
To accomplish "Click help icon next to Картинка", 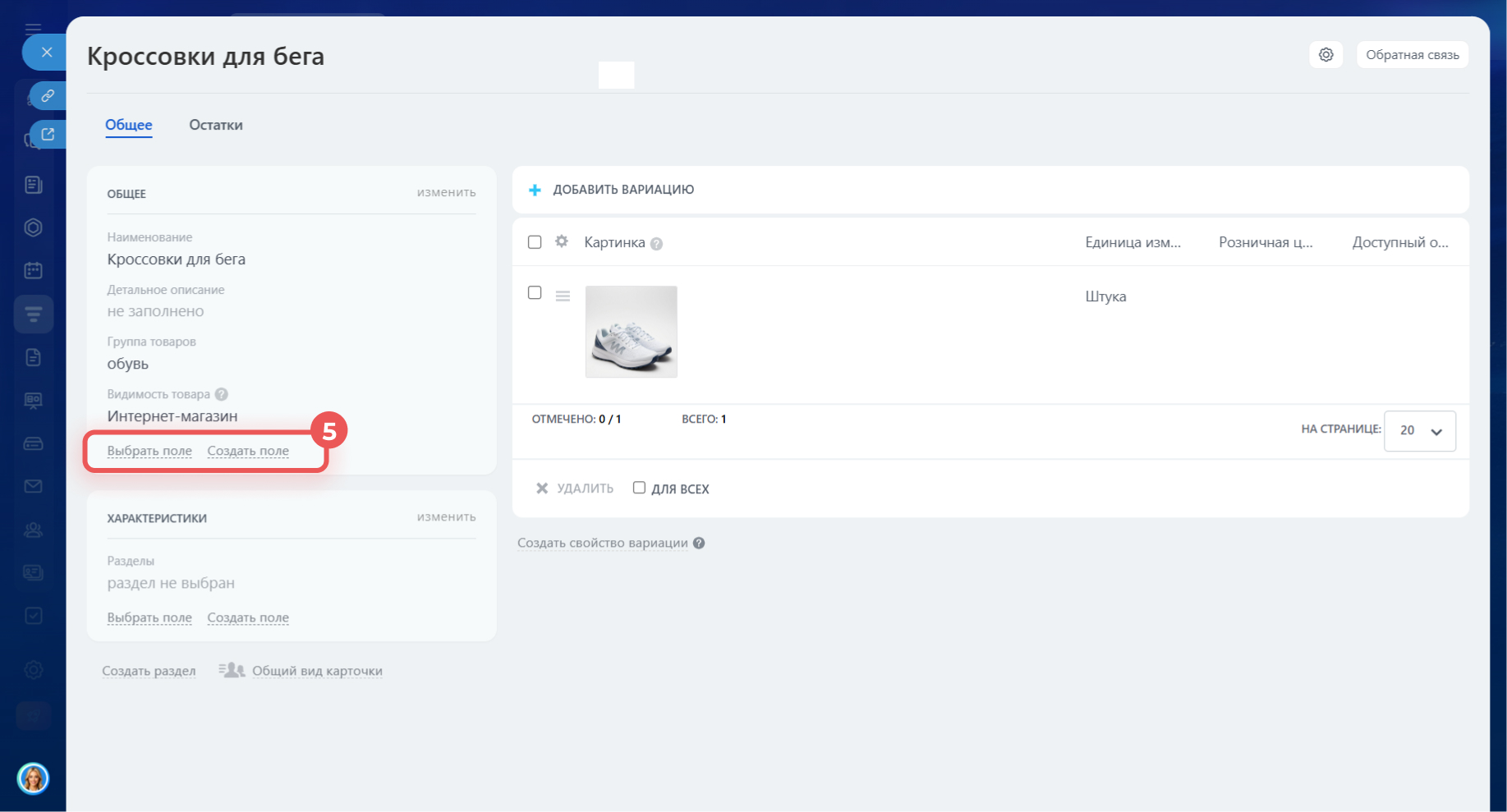I will [x=656, y=244].
